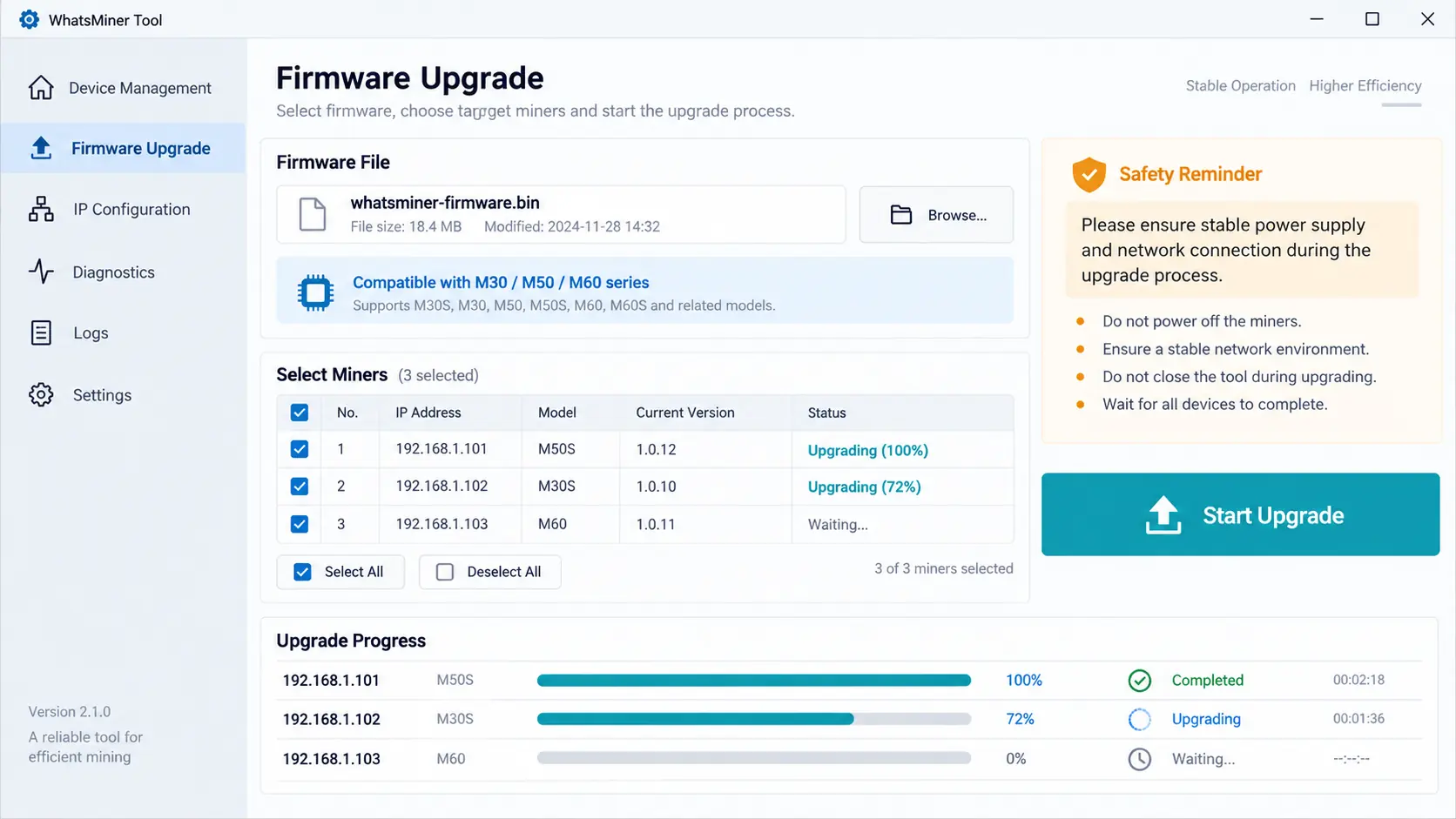Viewport: 1456px width, 819px height.
Task: Click the Upgrading spinner icon for 192.168.1.102
Action: [x=1139, y=719]
